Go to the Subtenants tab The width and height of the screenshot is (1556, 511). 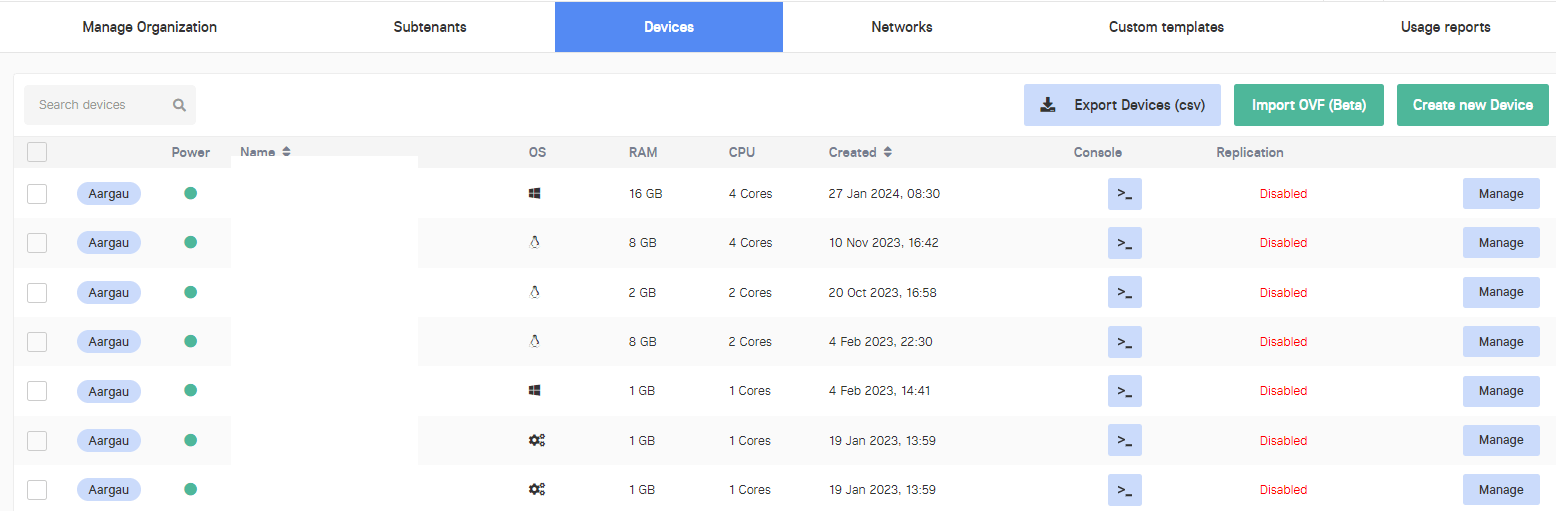coord(430,27)
